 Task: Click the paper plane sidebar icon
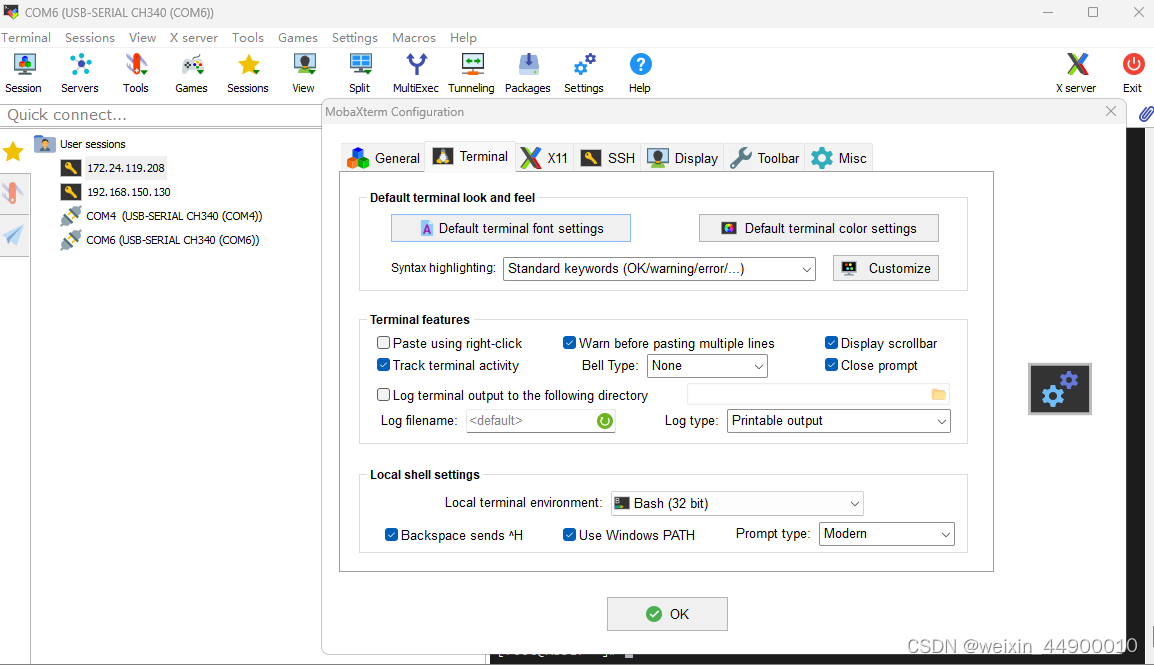point(13,235)
